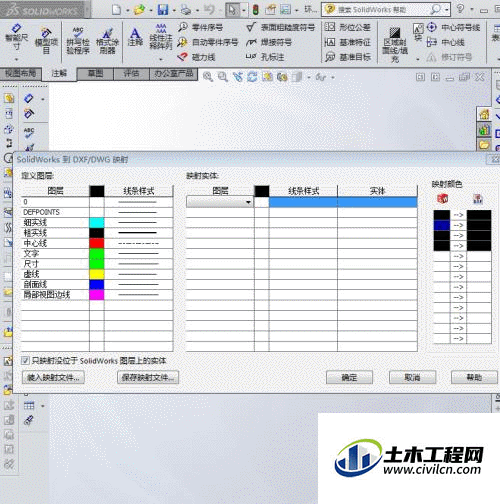Open the 图层 dropdown in 映射实体 table
The width and height of the screenshot is (500, 504).
point(248,202)
